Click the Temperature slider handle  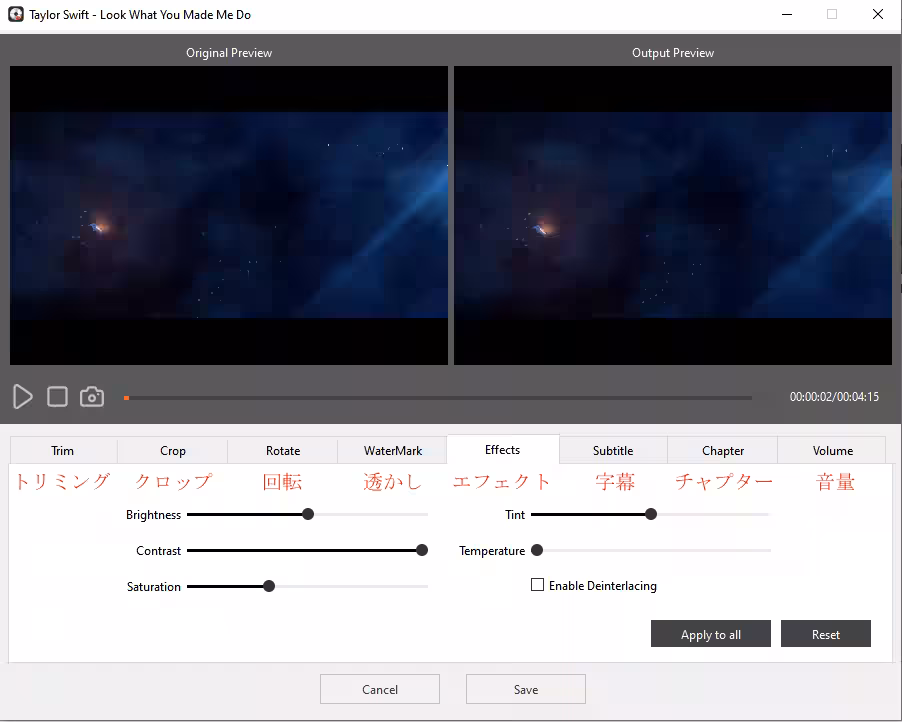pos(537,550)
